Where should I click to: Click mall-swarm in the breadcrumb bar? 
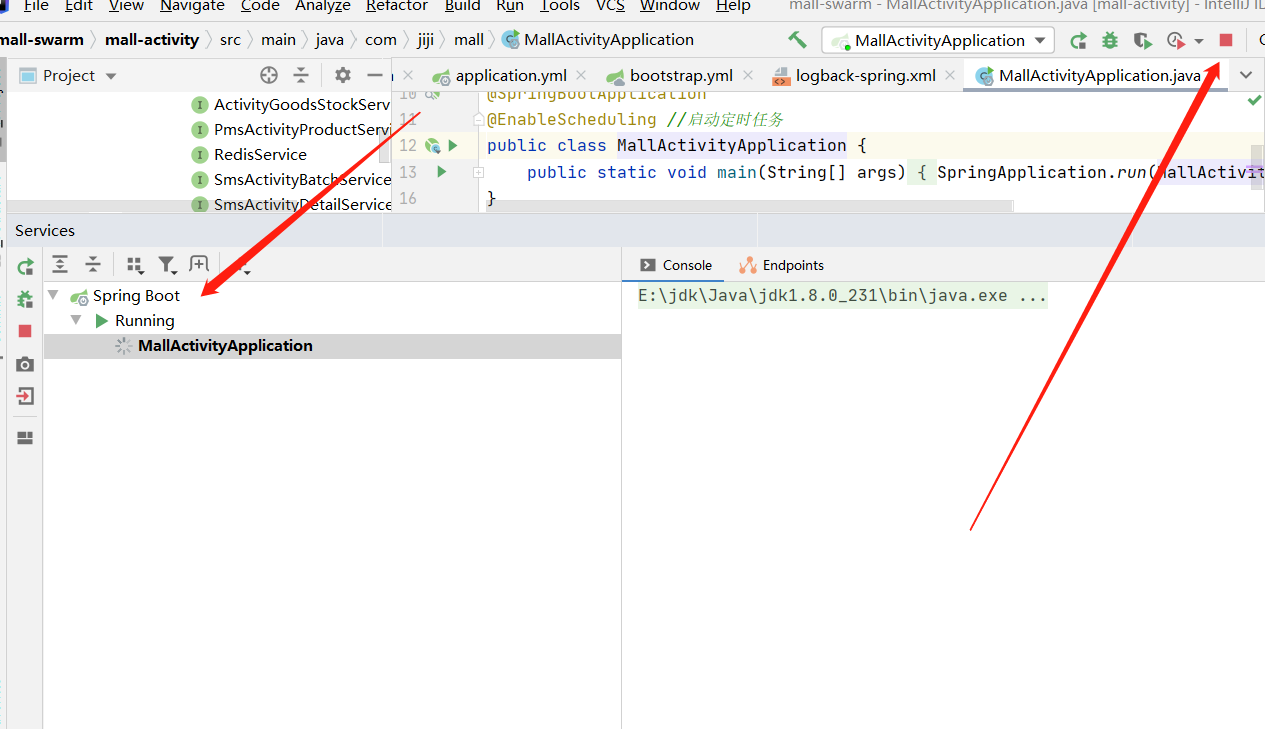[44, 39]
